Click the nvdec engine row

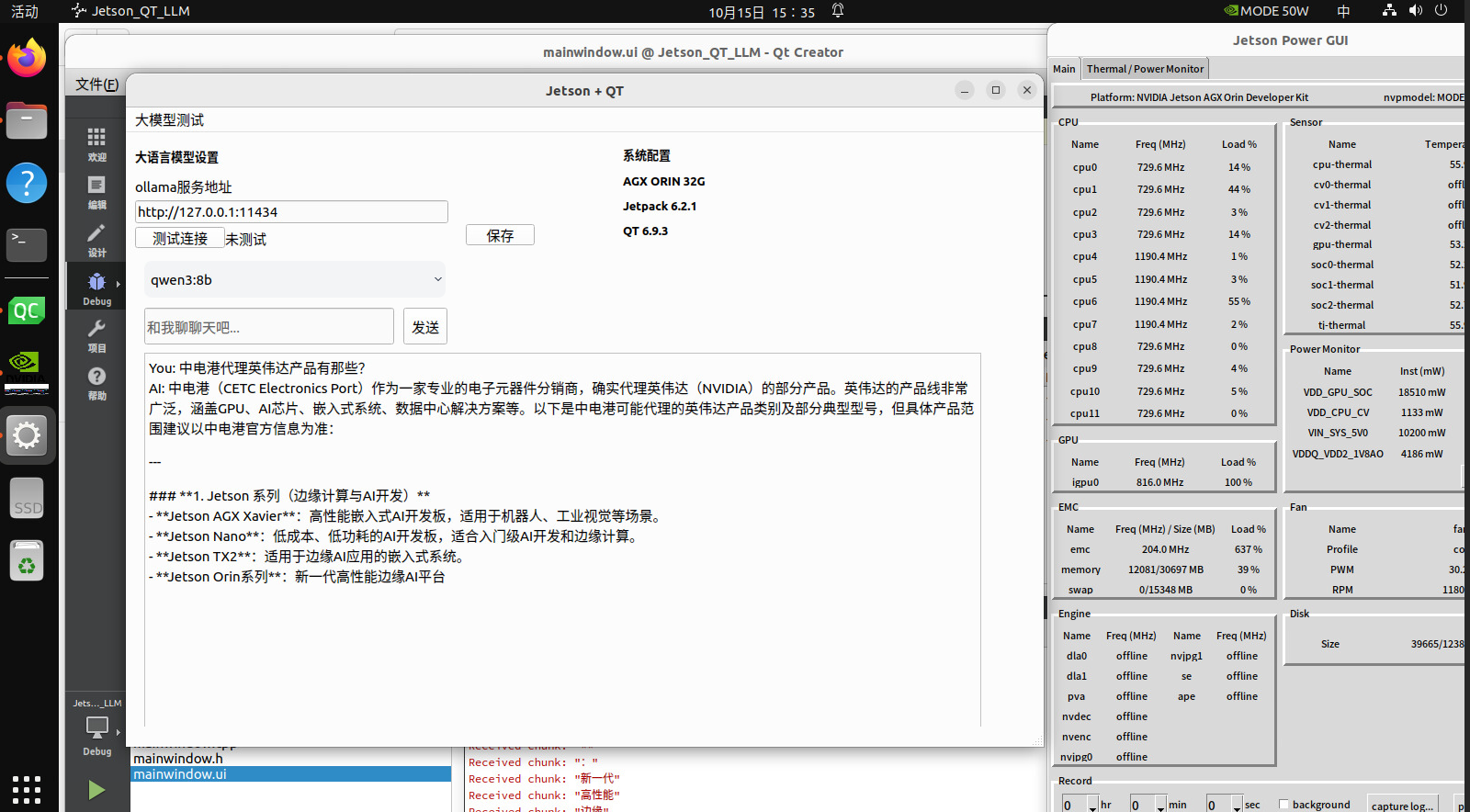(1107, 716)
